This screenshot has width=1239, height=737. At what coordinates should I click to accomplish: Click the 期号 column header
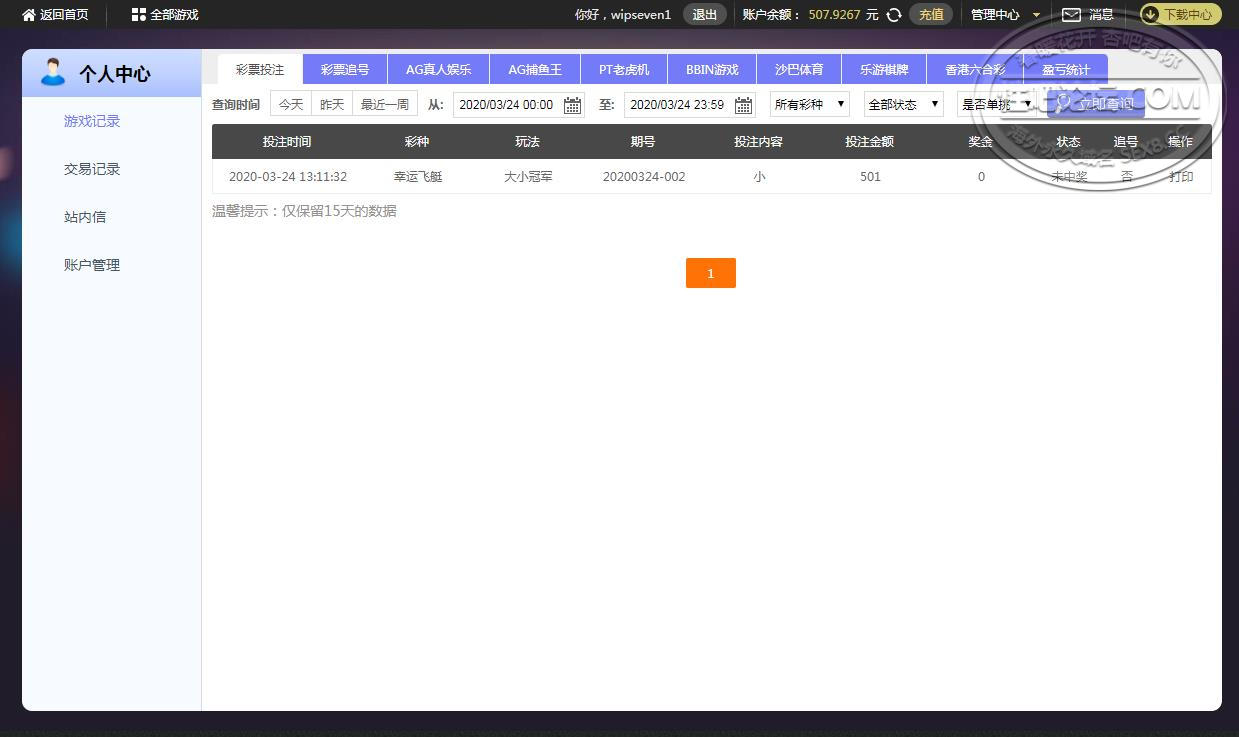(x=643, y=142)
